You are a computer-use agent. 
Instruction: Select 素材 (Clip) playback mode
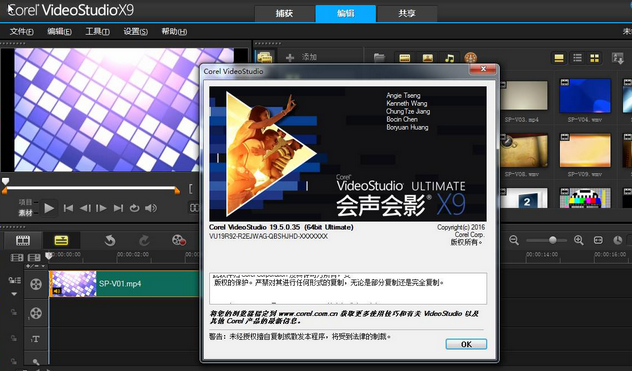pos(25,213)
